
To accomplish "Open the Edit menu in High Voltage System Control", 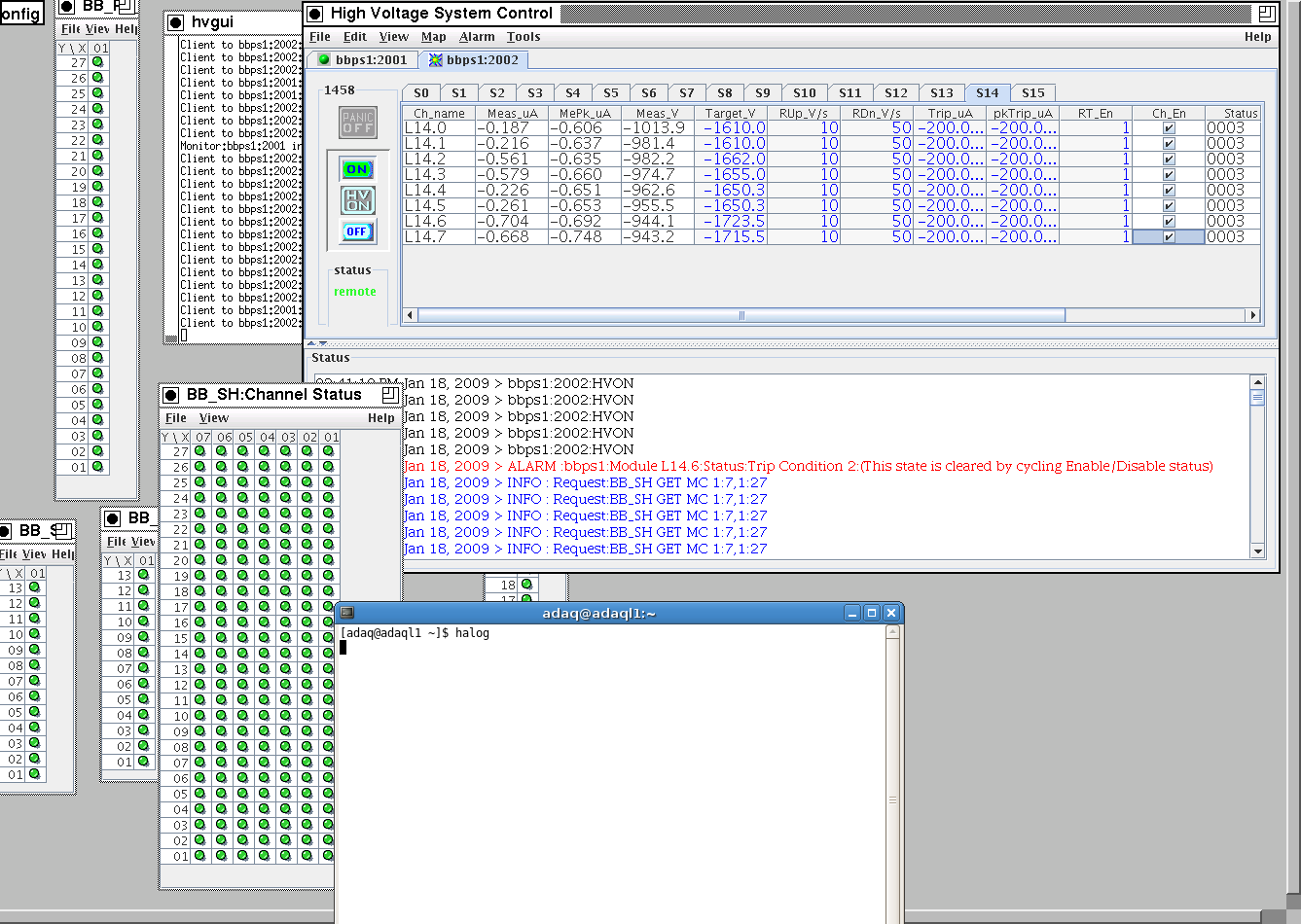I will (x=355, y=37).
